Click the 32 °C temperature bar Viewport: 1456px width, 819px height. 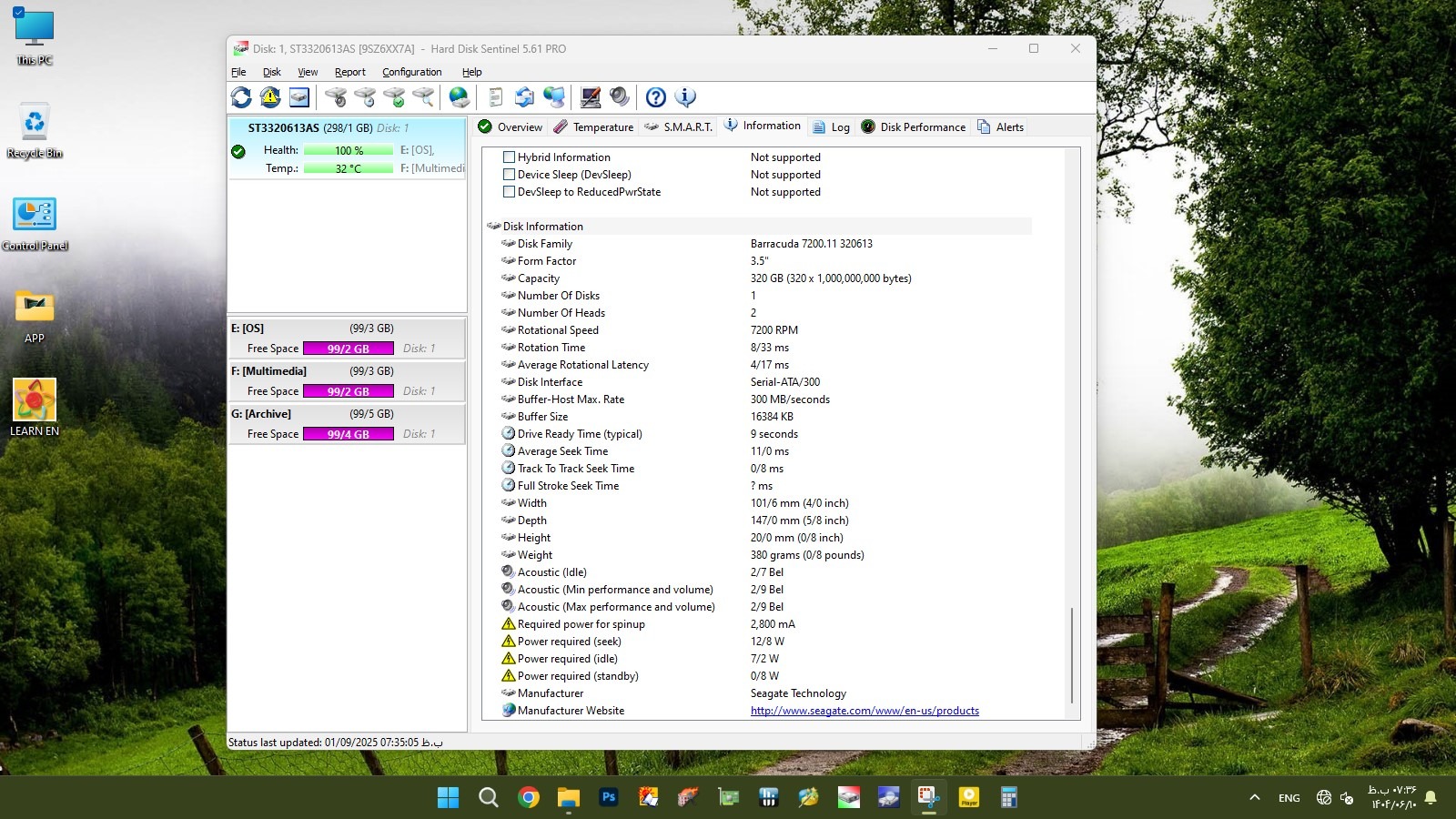coord(349,168)
